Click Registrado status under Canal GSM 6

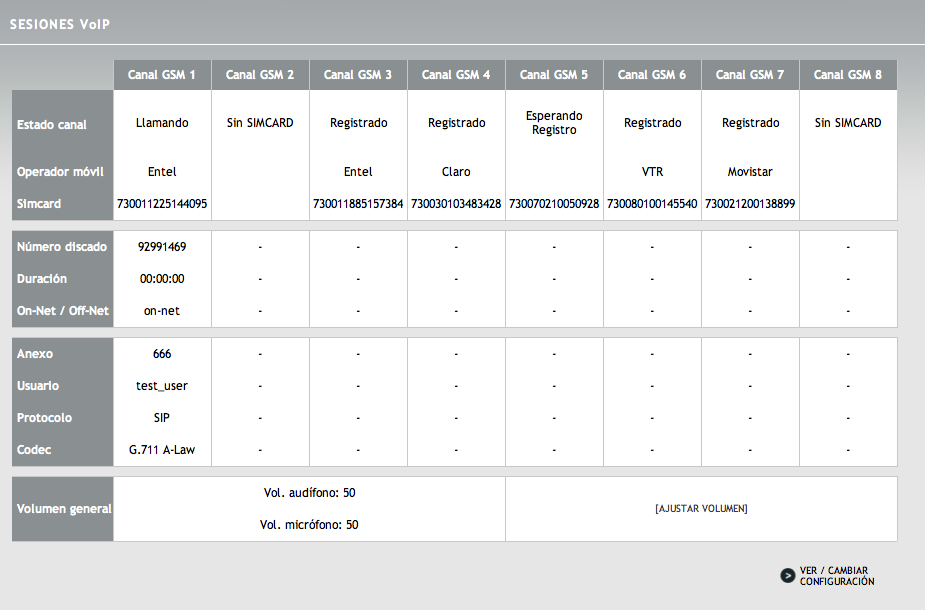(652, 123)
